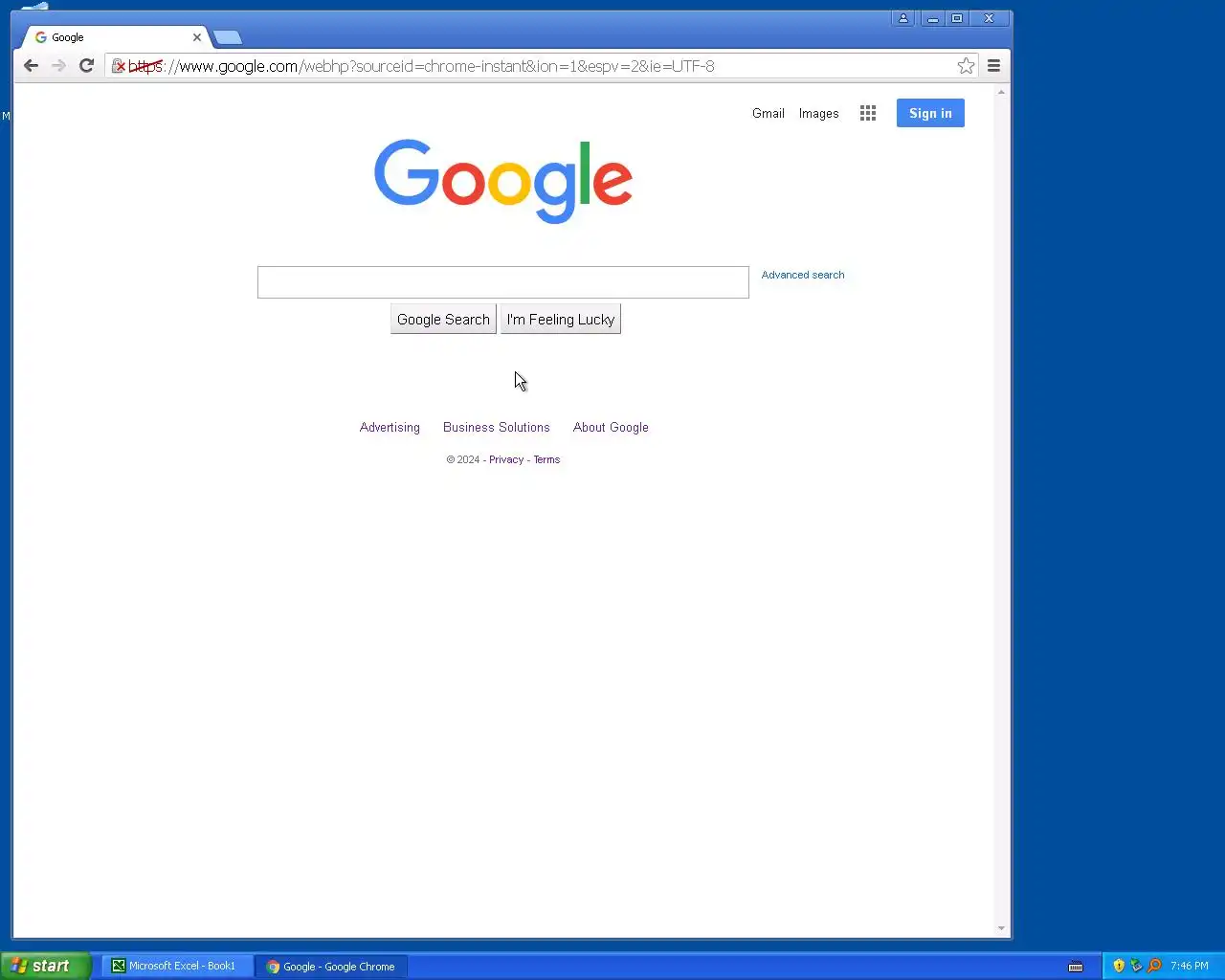Open the Google apps grid
The width and height of the screenshot is (1225, 980).
click(868, 113)
